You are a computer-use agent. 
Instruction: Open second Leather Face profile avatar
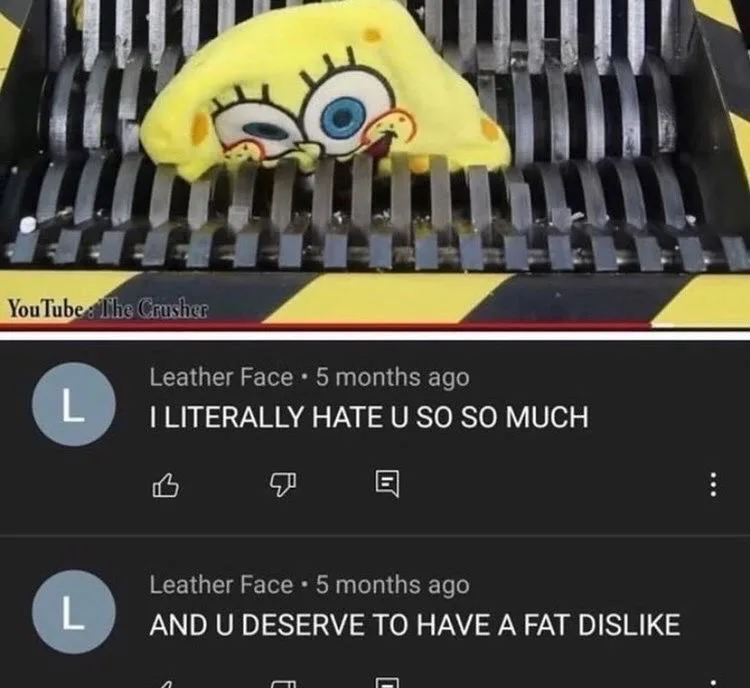tap(74, 612)
